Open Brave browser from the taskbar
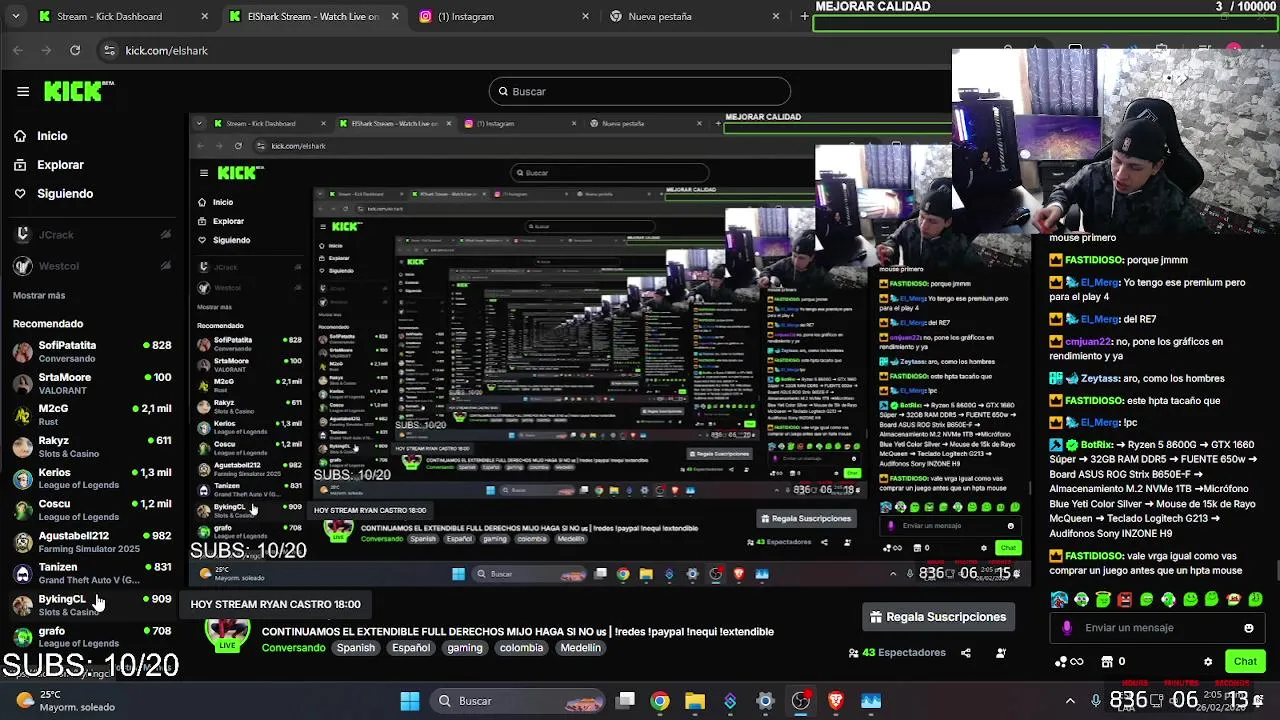The height and width of the screenshot is (720, 1280). click(836, 701)
